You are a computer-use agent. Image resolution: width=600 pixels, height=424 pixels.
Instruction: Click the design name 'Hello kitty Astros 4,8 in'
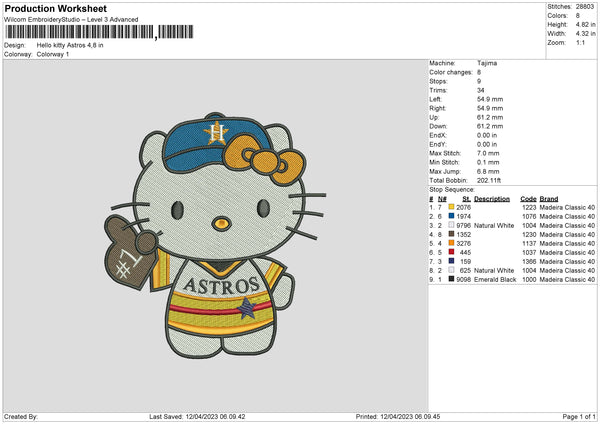coord(70,45)
